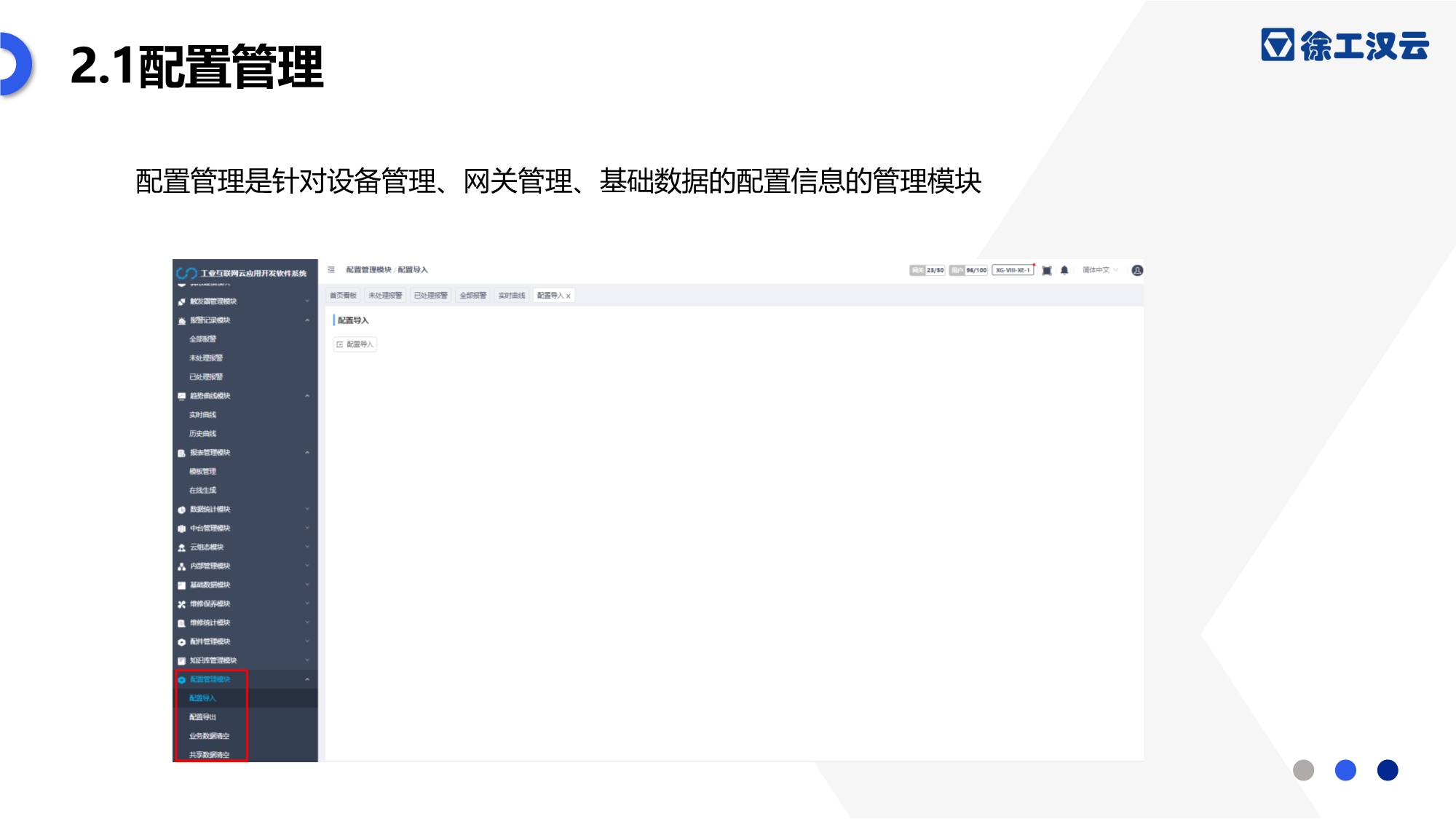The height and width of the screenshot is (819, 1456).
Task: Switch to the 首页看板 tab
Action: pyautogui.click(x=343, y=296)
